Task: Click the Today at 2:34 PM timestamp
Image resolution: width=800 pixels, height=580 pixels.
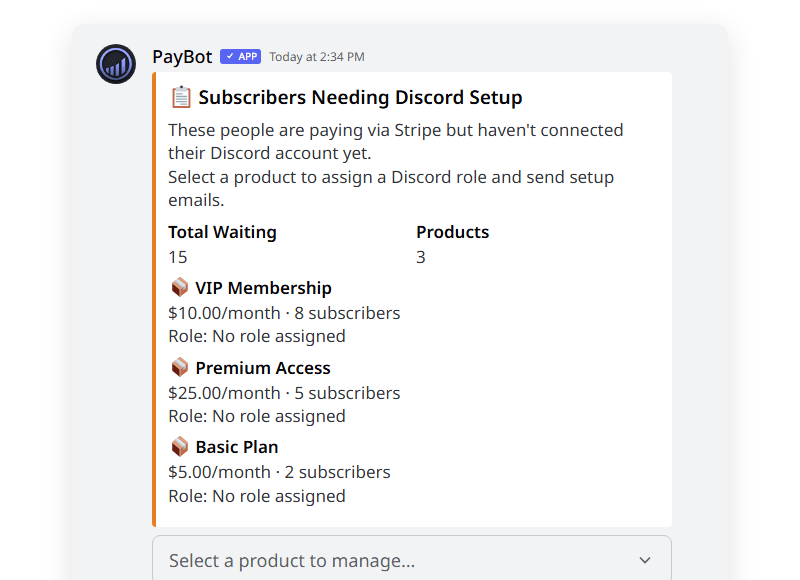Action: click(316, 57)
